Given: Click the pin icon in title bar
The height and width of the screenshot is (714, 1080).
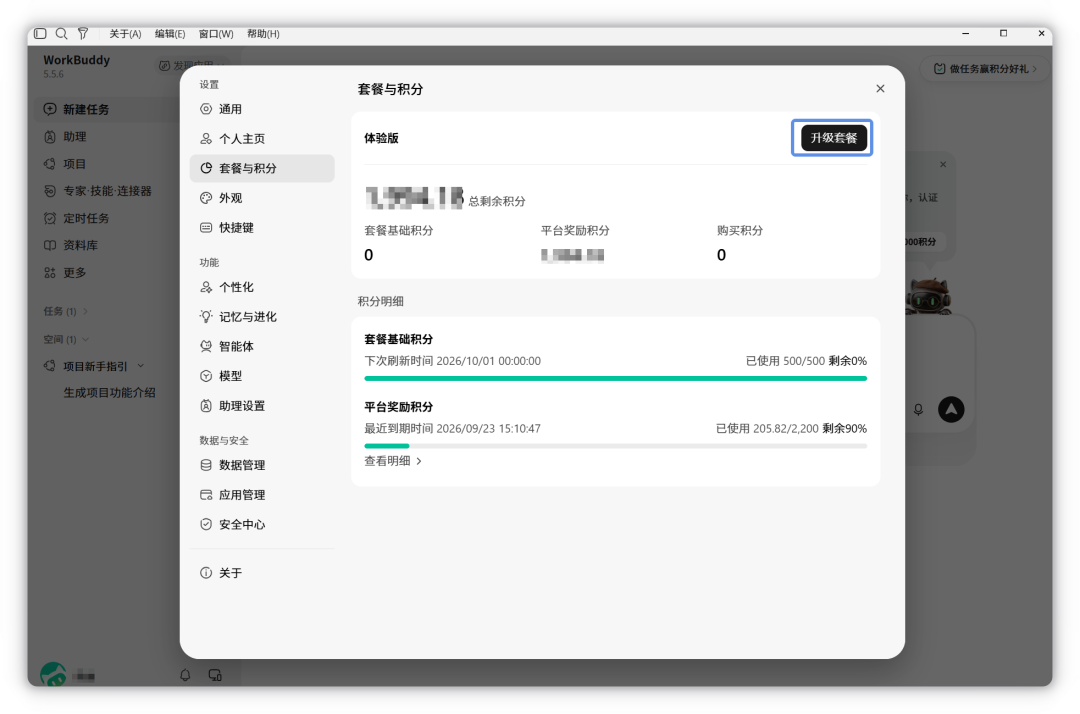Looking at the screenshot, I should tap(83, 33).
